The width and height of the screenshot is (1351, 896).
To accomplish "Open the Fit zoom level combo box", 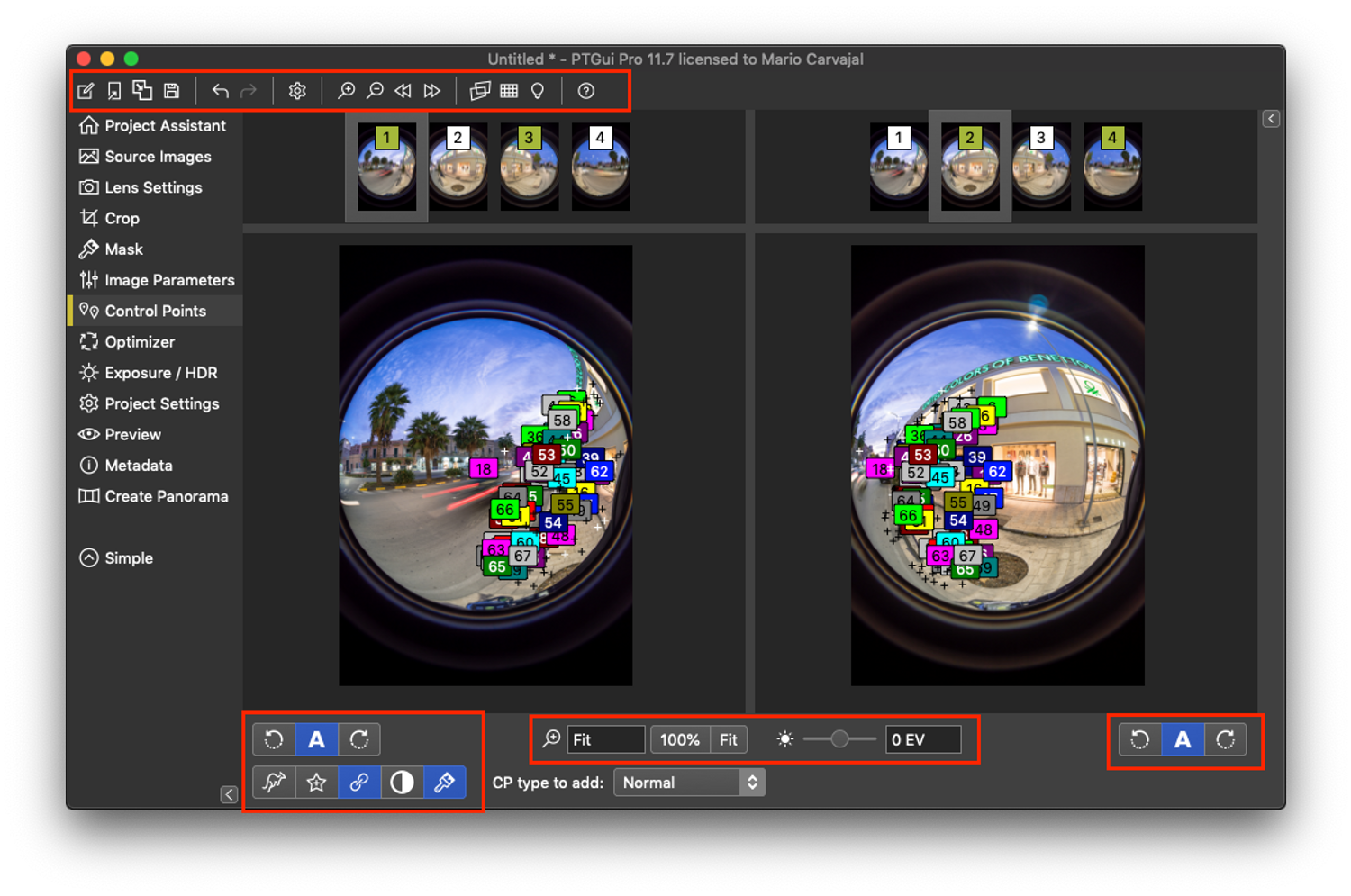I will (606, 739).
